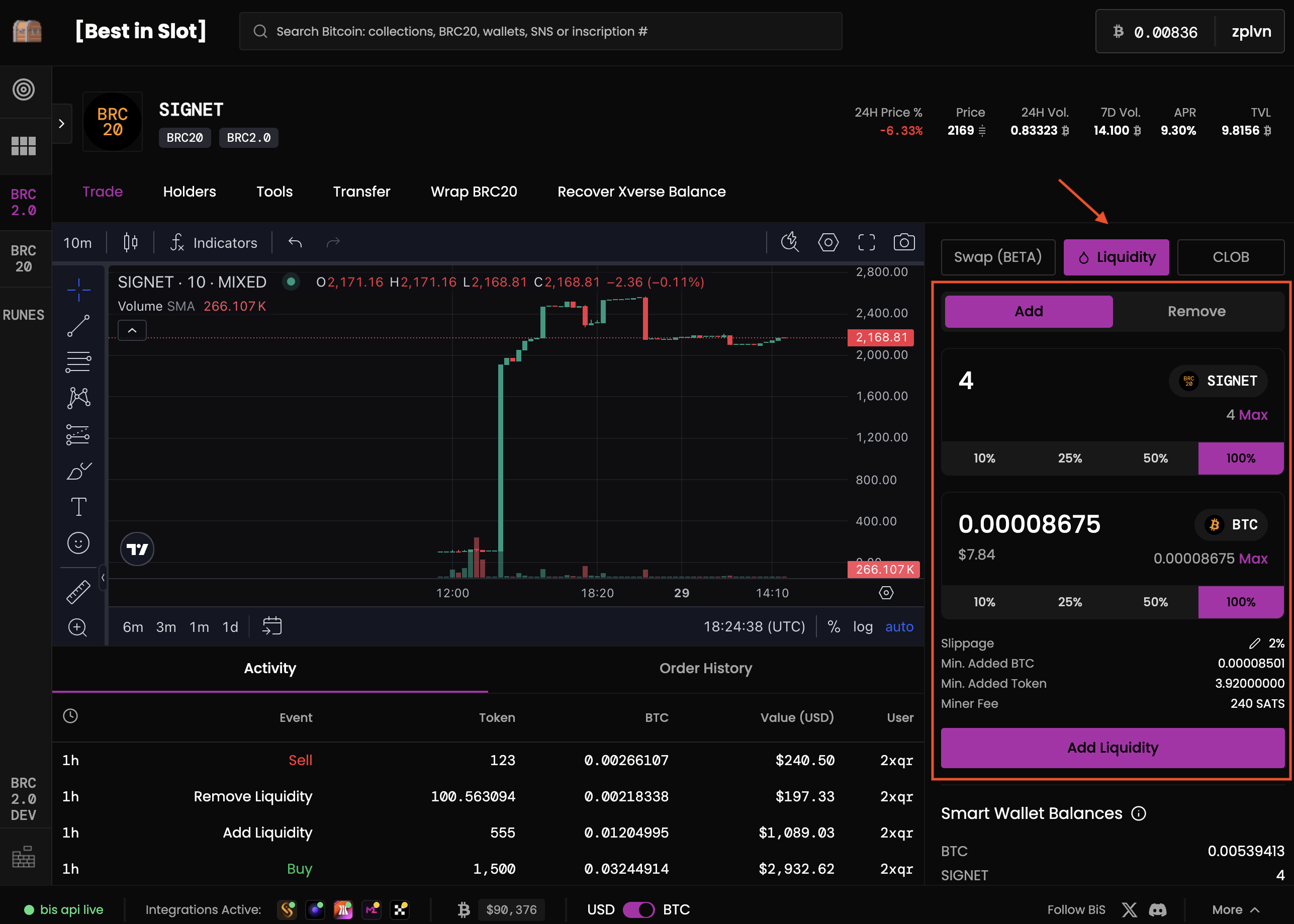1294x924 pixels.
Task: Collapse the chart legend arrow
Action: click(x=132, y=330)
